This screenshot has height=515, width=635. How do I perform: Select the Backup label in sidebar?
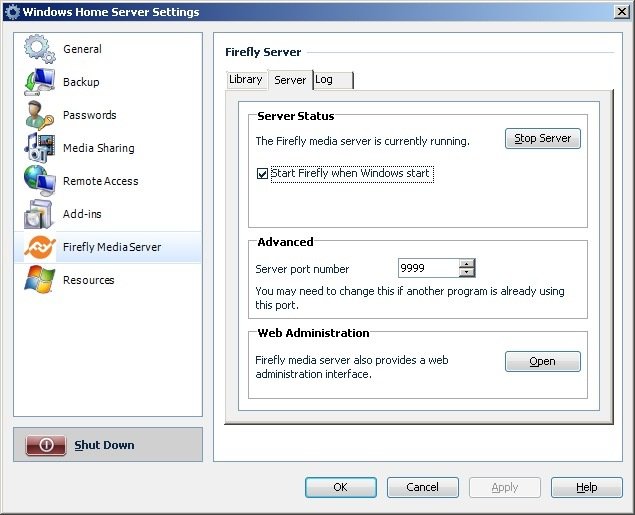(x=81, y=82)
